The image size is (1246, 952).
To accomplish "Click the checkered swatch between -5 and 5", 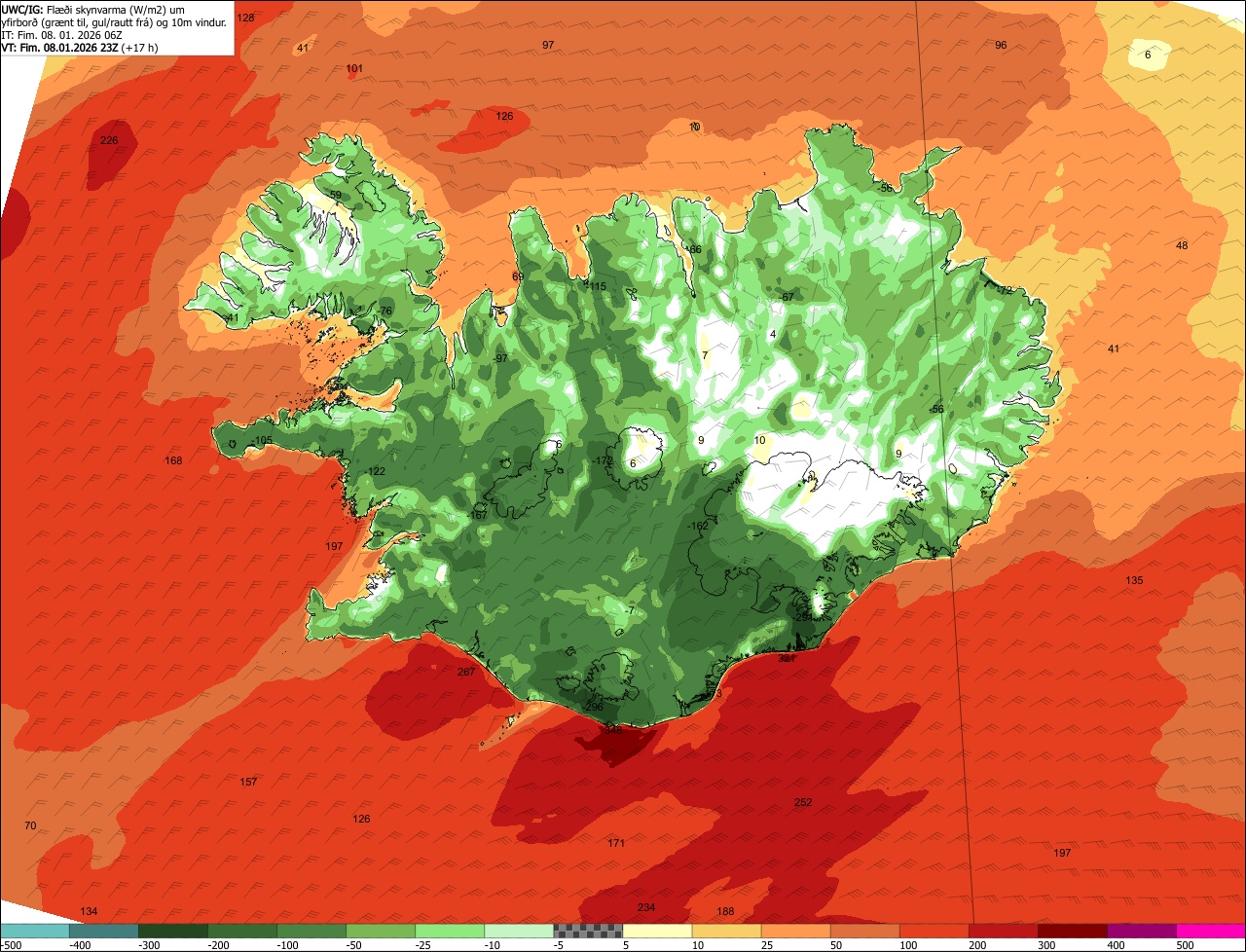I will (x=588, y=931).
